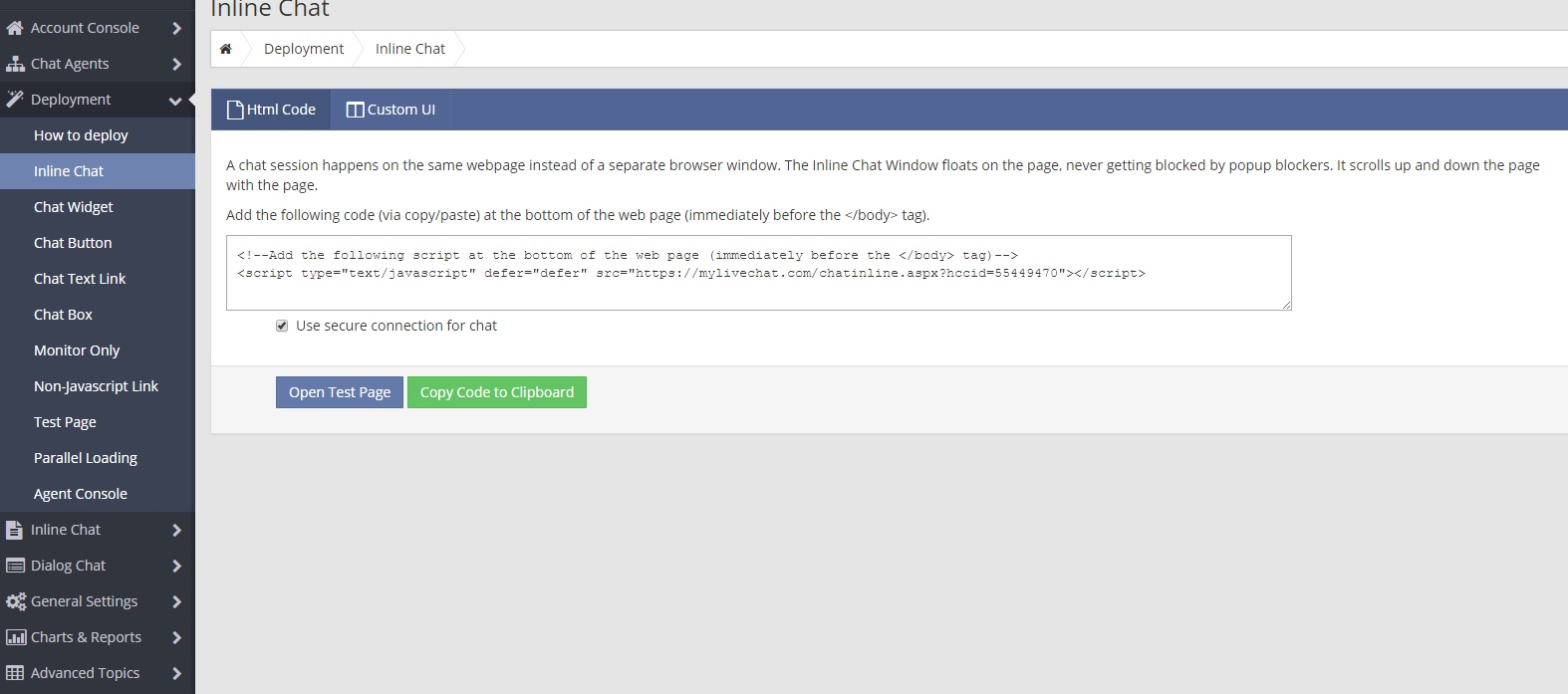The height and width of the screenshot is (694, 1568).
Task: Click the Open Test Page button
Action: 340,392
